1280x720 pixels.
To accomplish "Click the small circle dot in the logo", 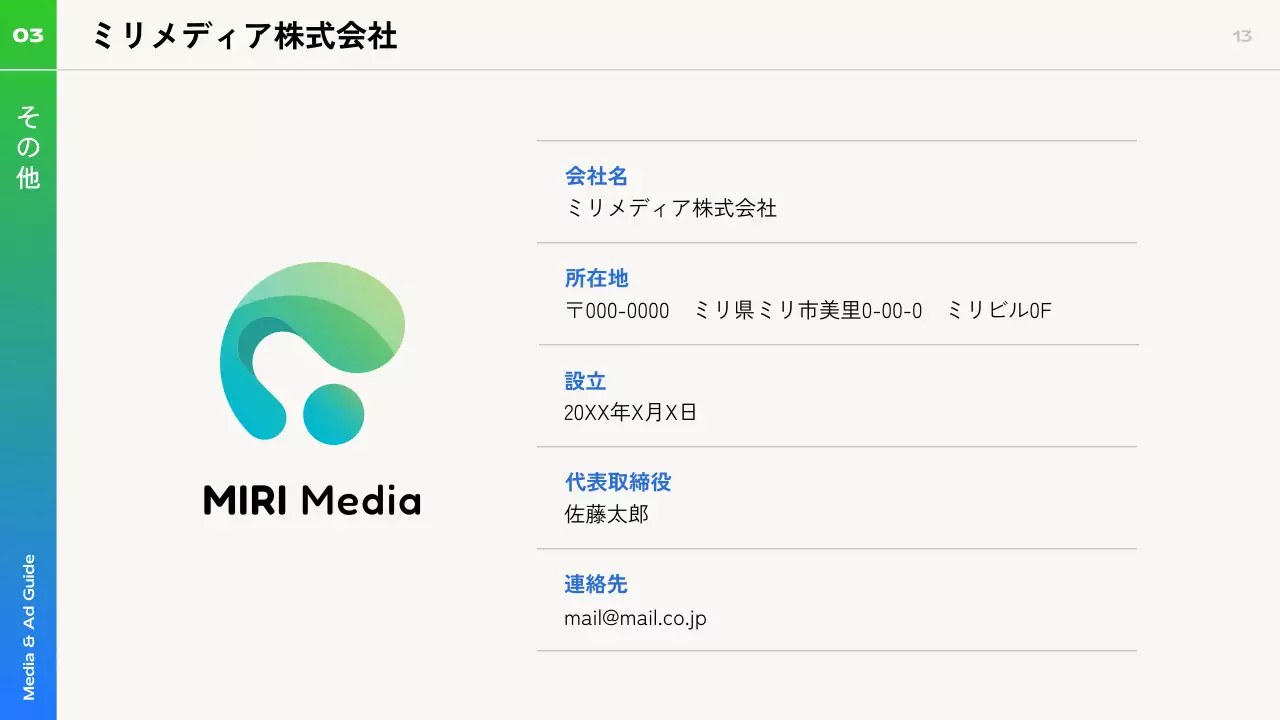I will pyautogui.click(x=333, y=414).
